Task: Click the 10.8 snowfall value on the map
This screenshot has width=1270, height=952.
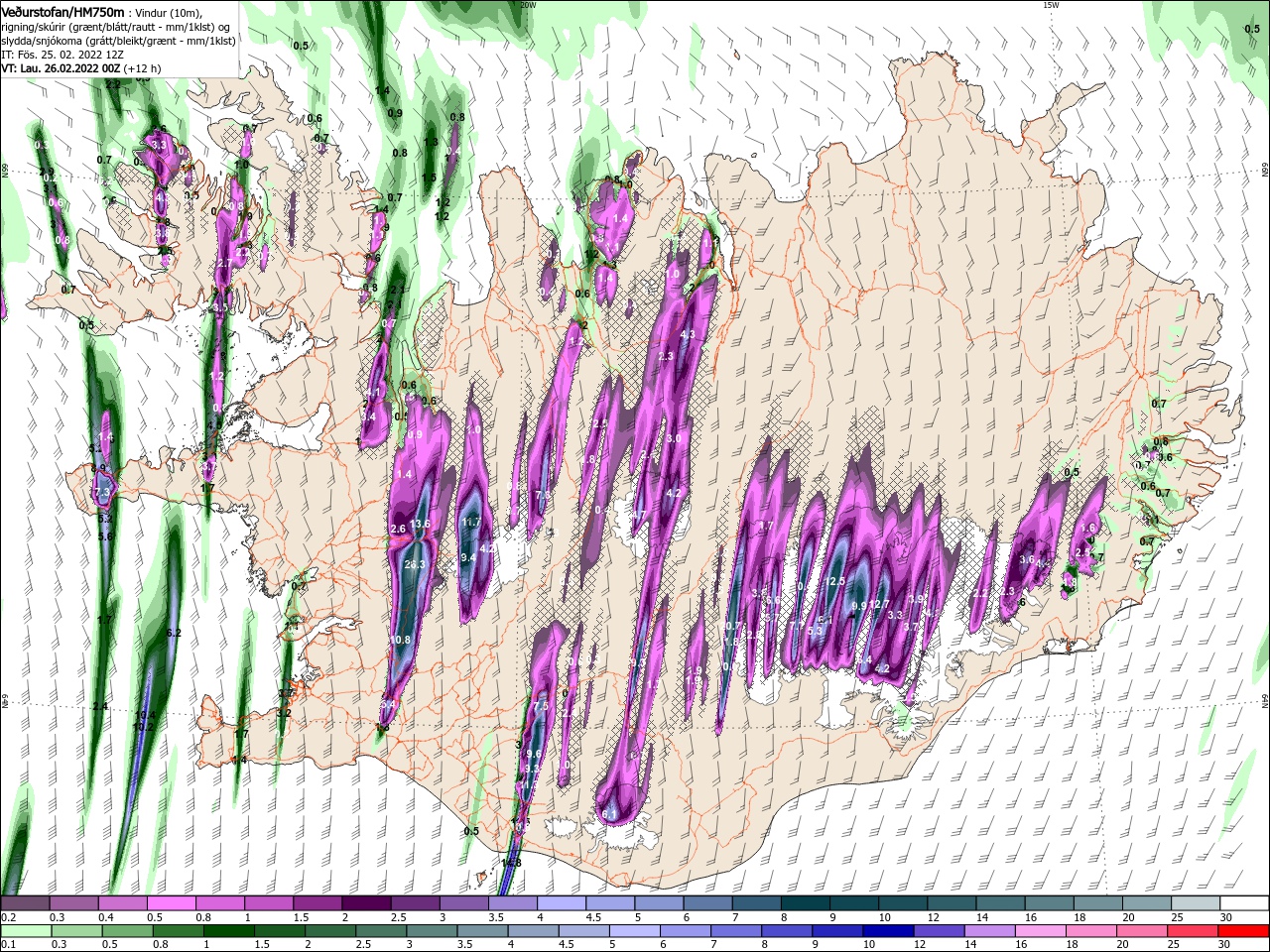Action: point(400,640)
